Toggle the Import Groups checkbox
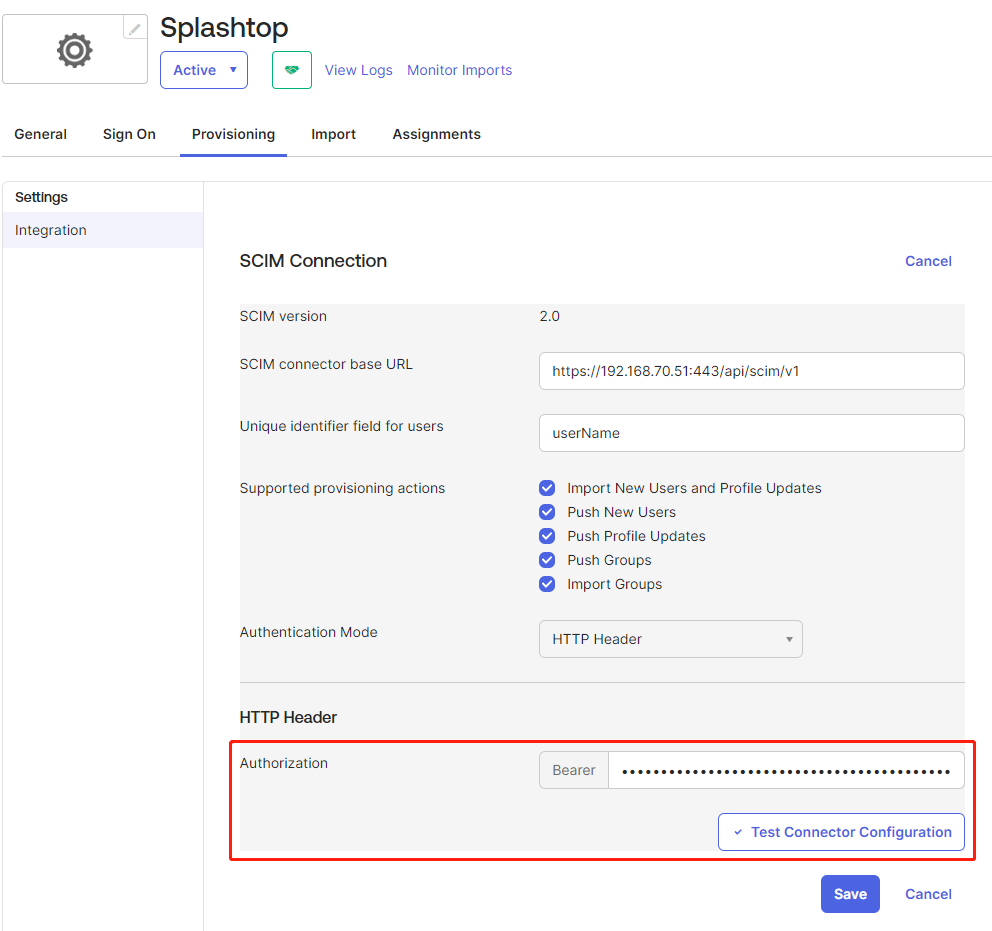 click(x=547, y=584)
